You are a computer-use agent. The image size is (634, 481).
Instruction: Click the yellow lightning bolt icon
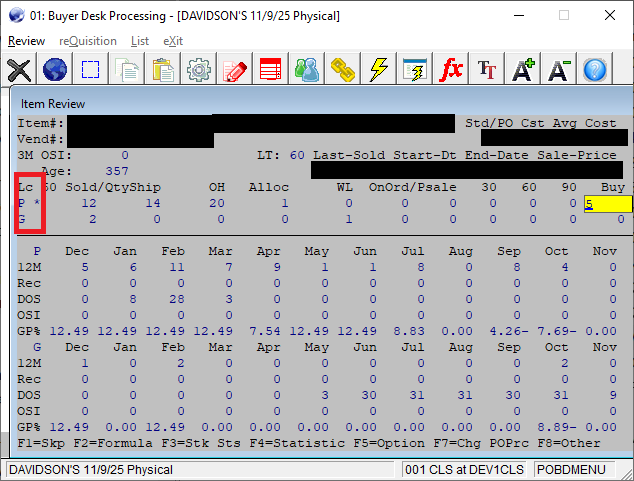coord(379,70)
